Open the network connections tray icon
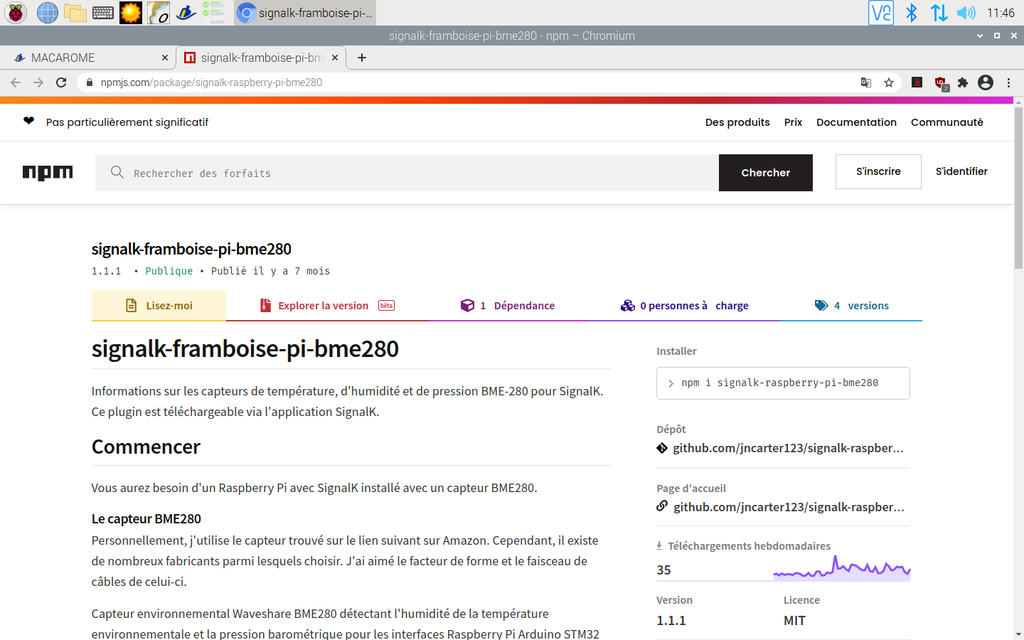The image size is (1024, 640). click(x=938, y=12)
